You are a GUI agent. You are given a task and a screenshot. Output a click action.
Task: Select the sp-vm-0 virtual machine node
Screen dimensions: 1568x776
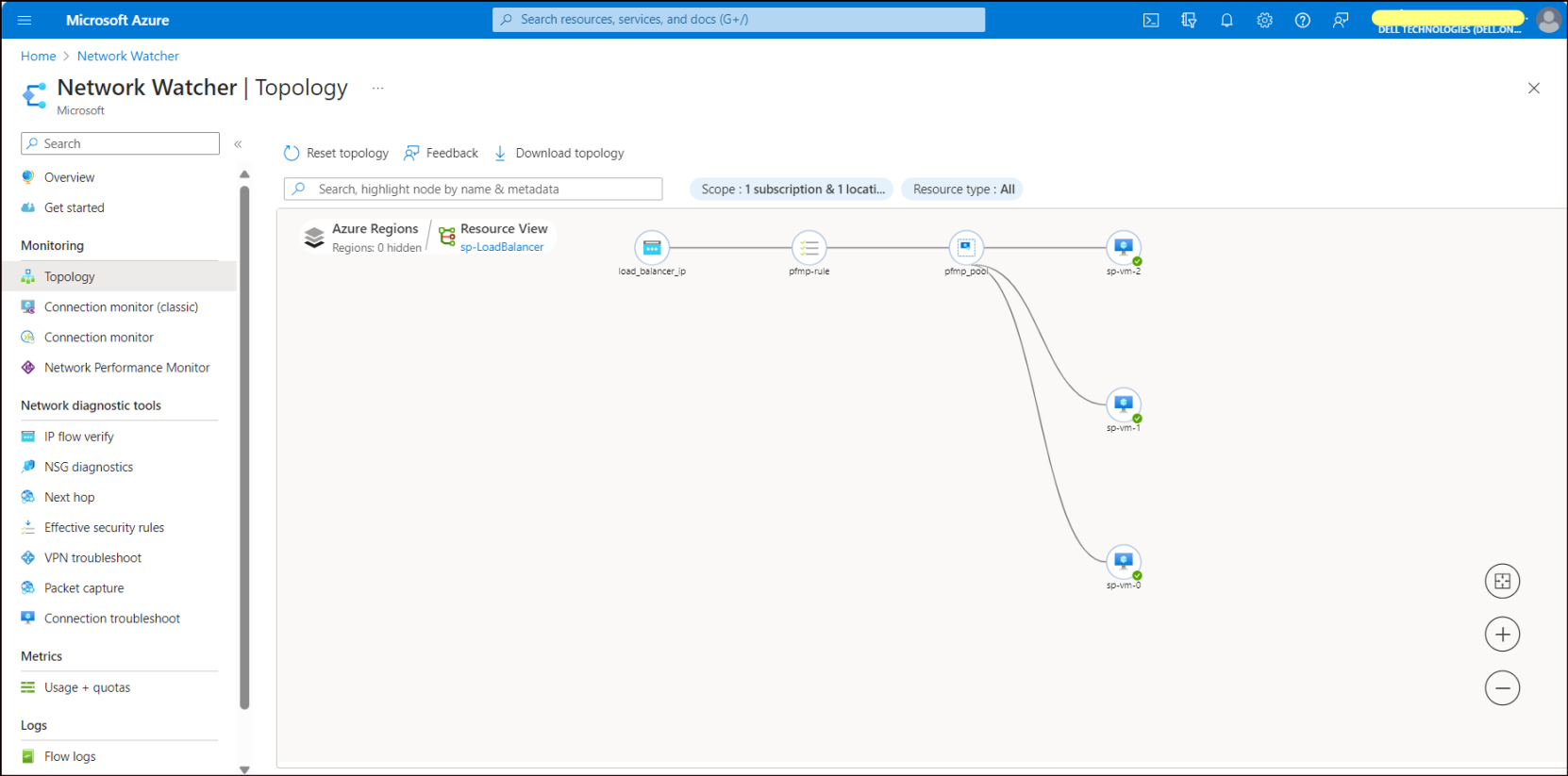click(1123, 562)
